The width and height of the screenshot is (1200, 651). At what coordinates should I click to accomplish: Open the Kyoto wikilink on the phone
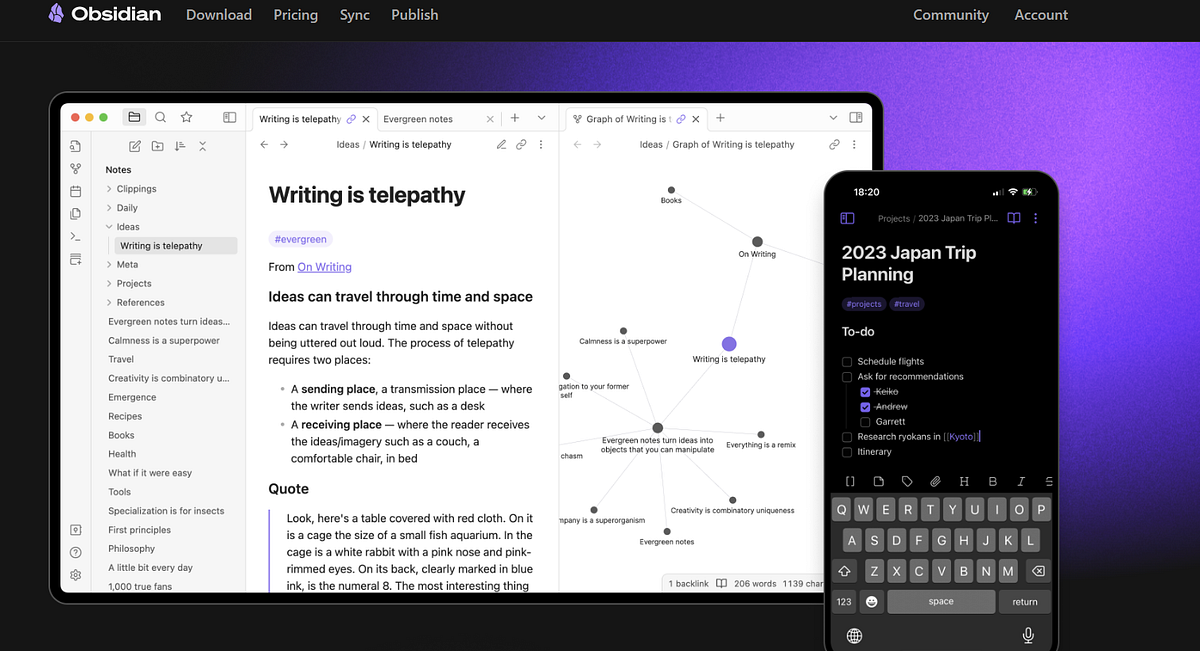pos(962,436)
